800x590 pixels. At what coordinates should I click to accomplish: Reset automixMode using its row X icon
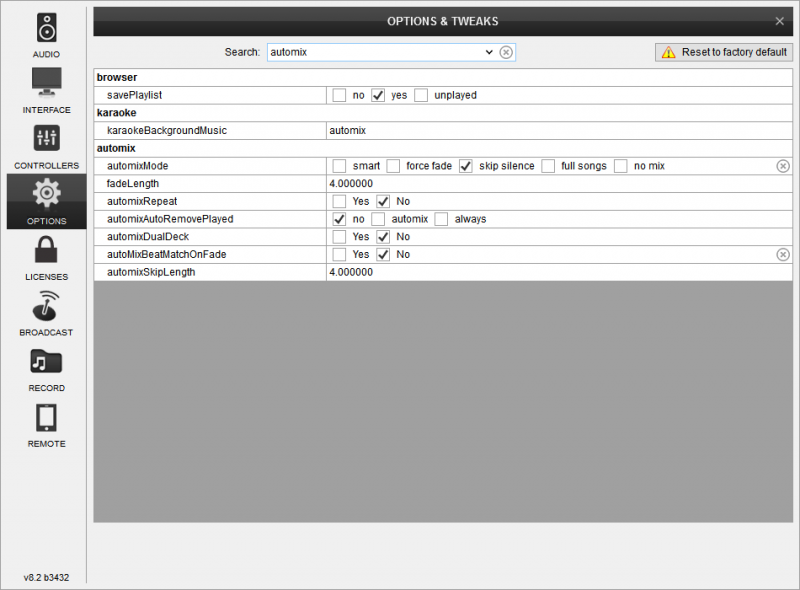point(783,166)
